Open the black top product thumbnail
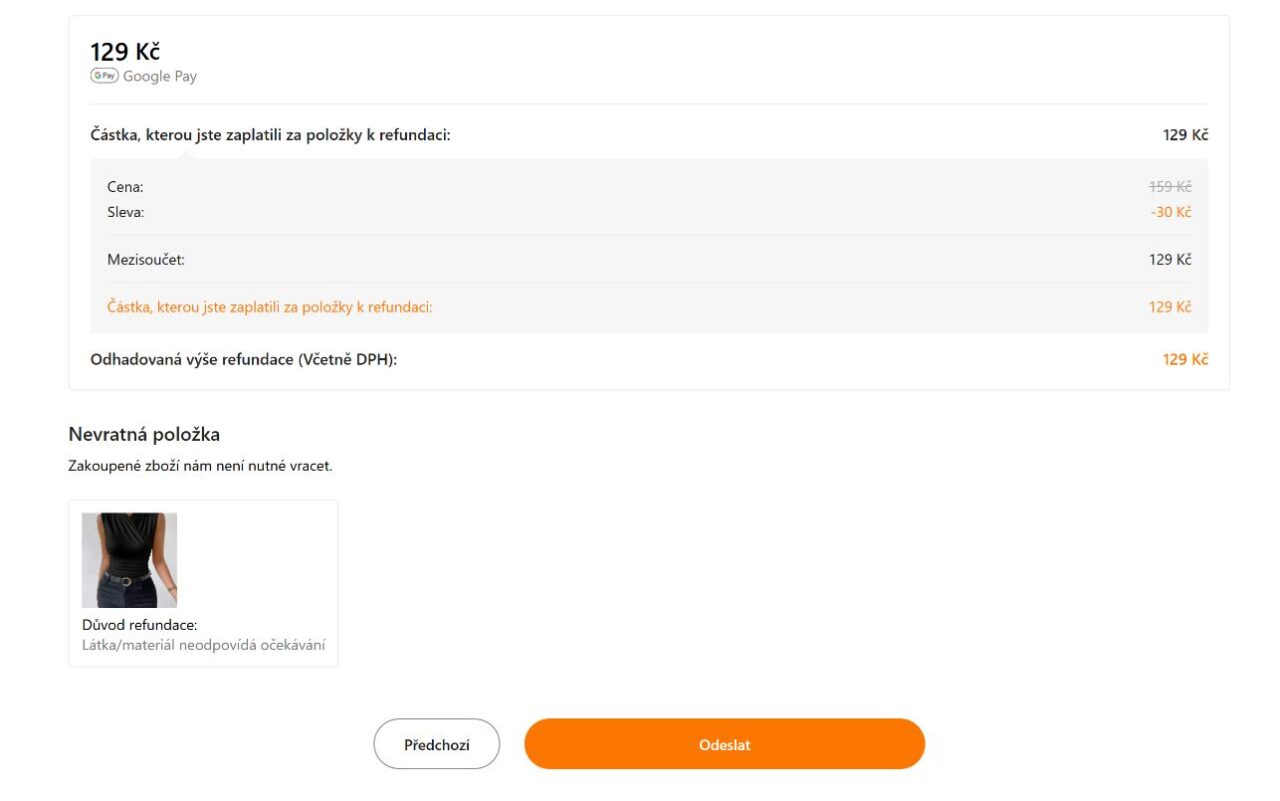Viewport: 1280px width, 801px height. click(x=129, y=560)
